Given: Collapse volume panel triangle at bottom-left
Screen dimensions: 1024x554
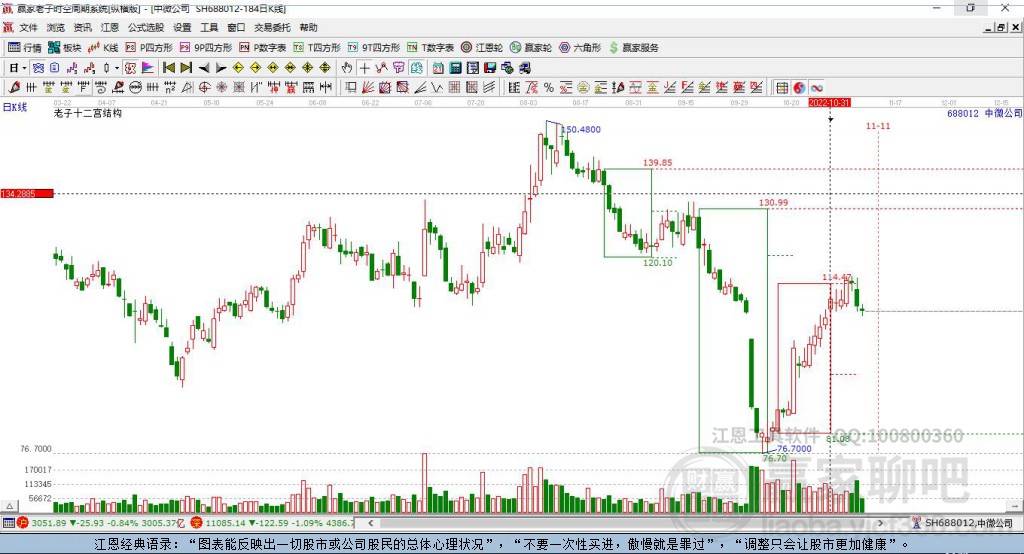Looking at the screenshot, I should click(x=9, y=506).
